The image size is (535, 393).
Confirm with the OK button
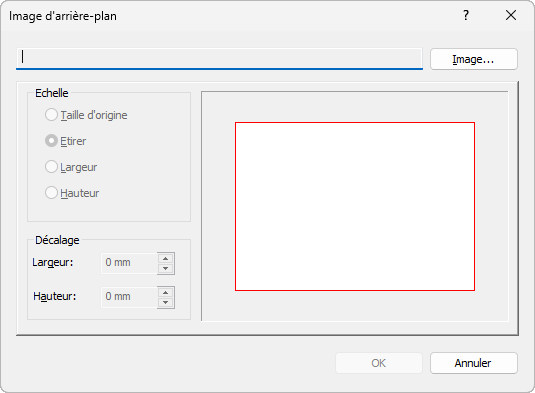point(379,363)
